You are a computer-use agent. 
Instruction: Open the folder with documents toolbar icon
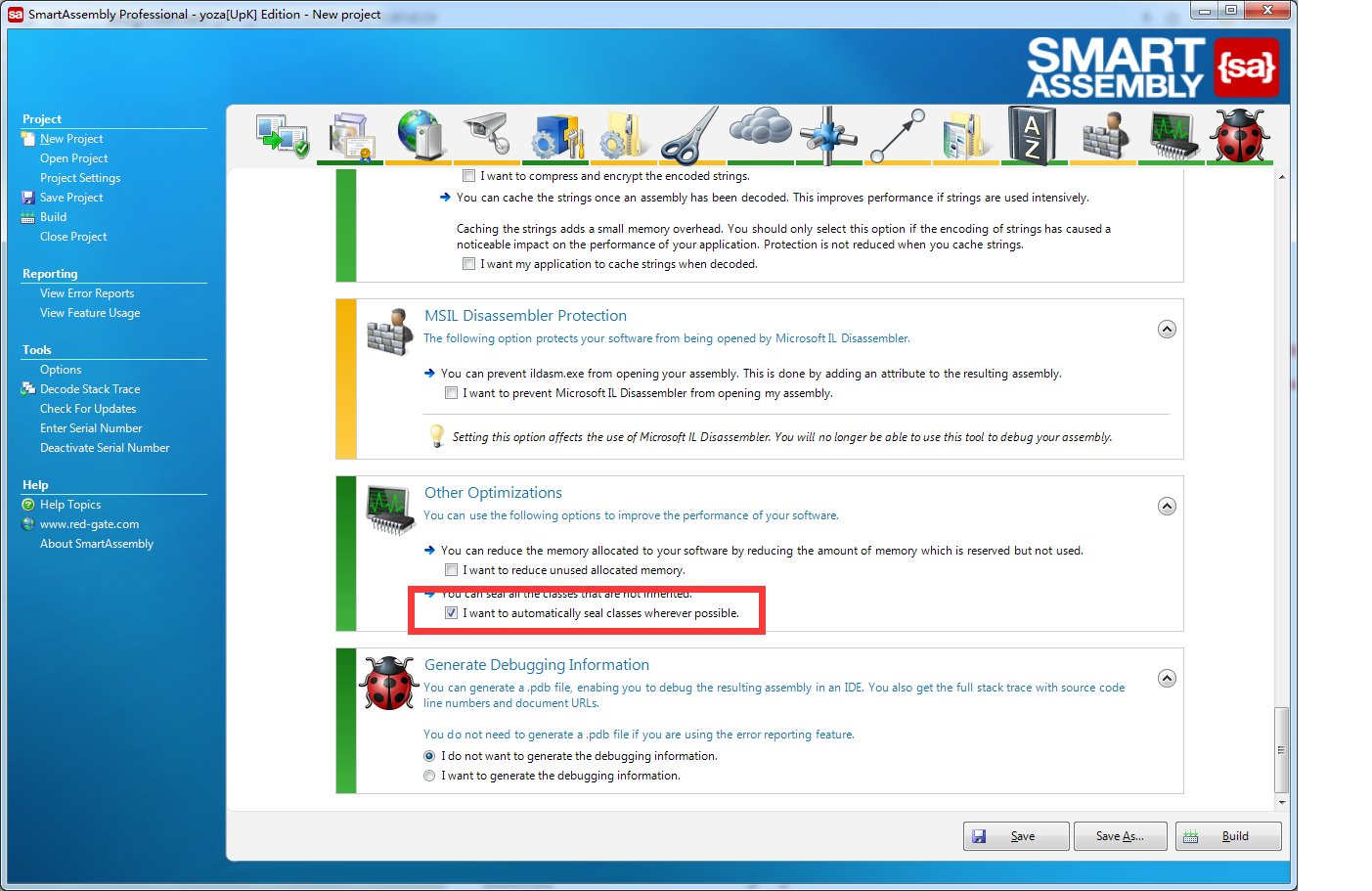click(965, 136)
